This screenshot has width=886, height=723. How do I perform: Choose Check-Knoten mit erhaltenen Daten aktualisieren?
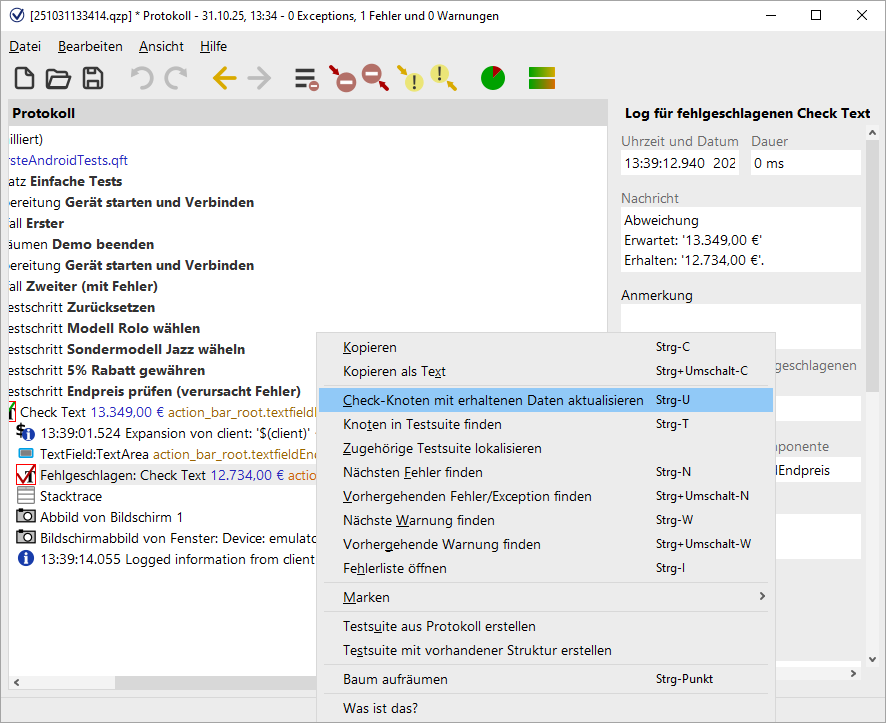(x=493, y=400)
